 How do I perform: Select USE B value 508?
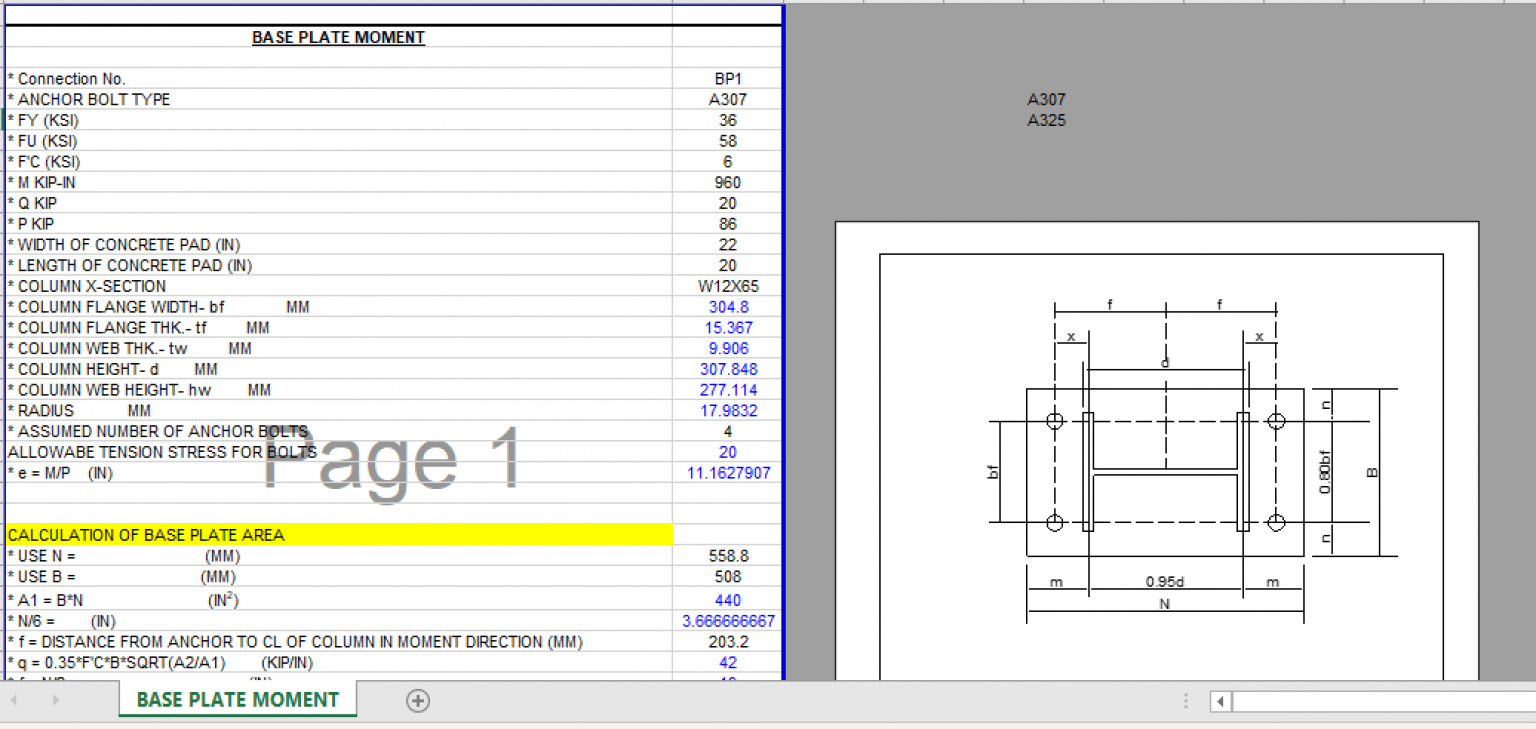728,577
